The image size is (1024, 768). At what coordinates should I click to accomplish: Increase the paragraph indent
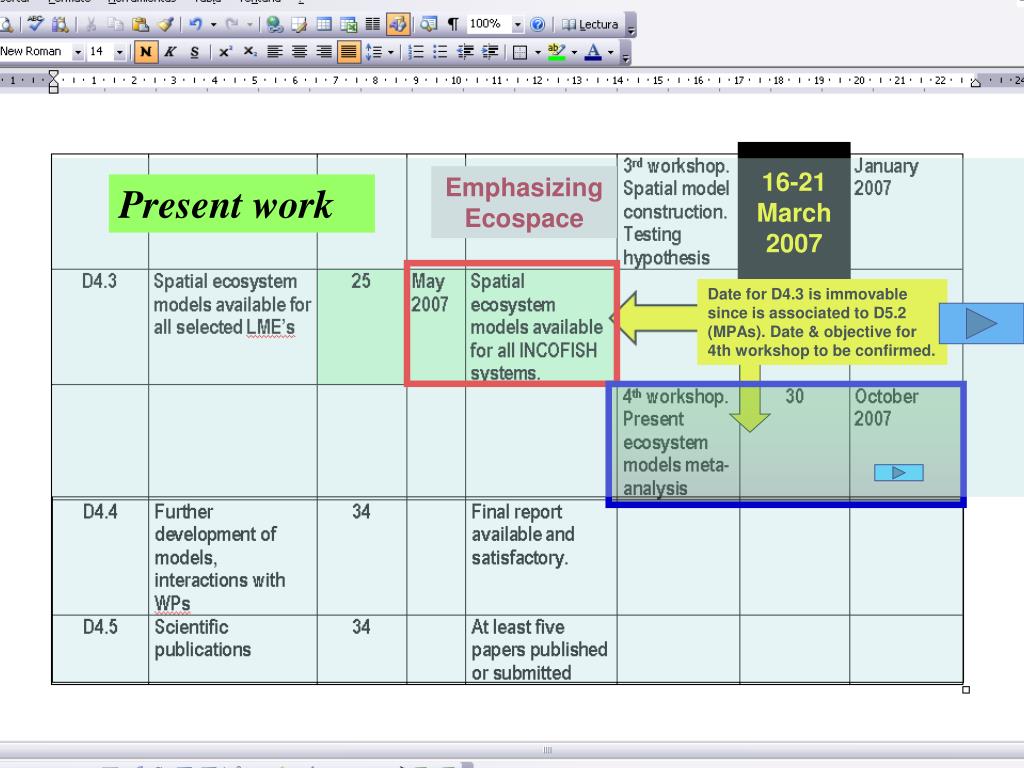(490, 52)
